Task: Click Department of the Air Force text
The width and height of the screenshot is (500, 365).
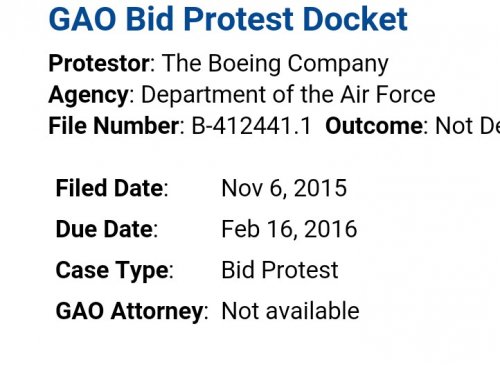Action: click(288, 95)
